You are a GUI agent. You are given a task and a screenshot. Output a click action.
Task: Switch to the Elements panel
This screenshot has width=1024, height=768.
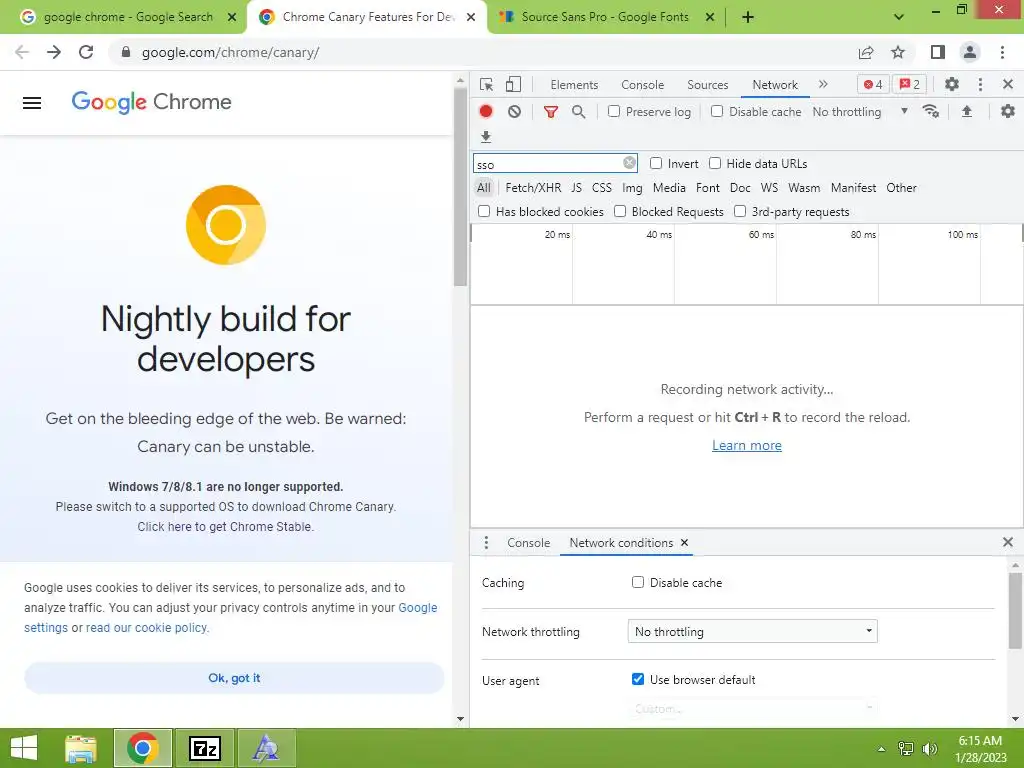click(x=574, y=85)
